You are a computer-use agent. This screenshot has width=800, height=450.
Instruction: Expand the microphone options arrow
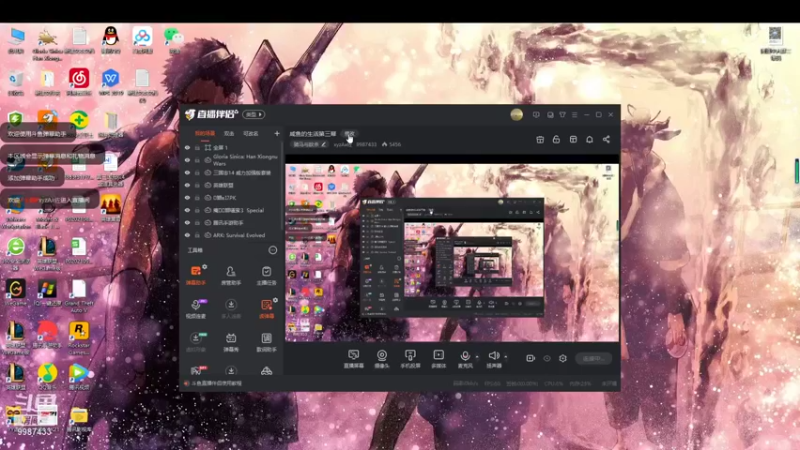click(x=477, y=357)
